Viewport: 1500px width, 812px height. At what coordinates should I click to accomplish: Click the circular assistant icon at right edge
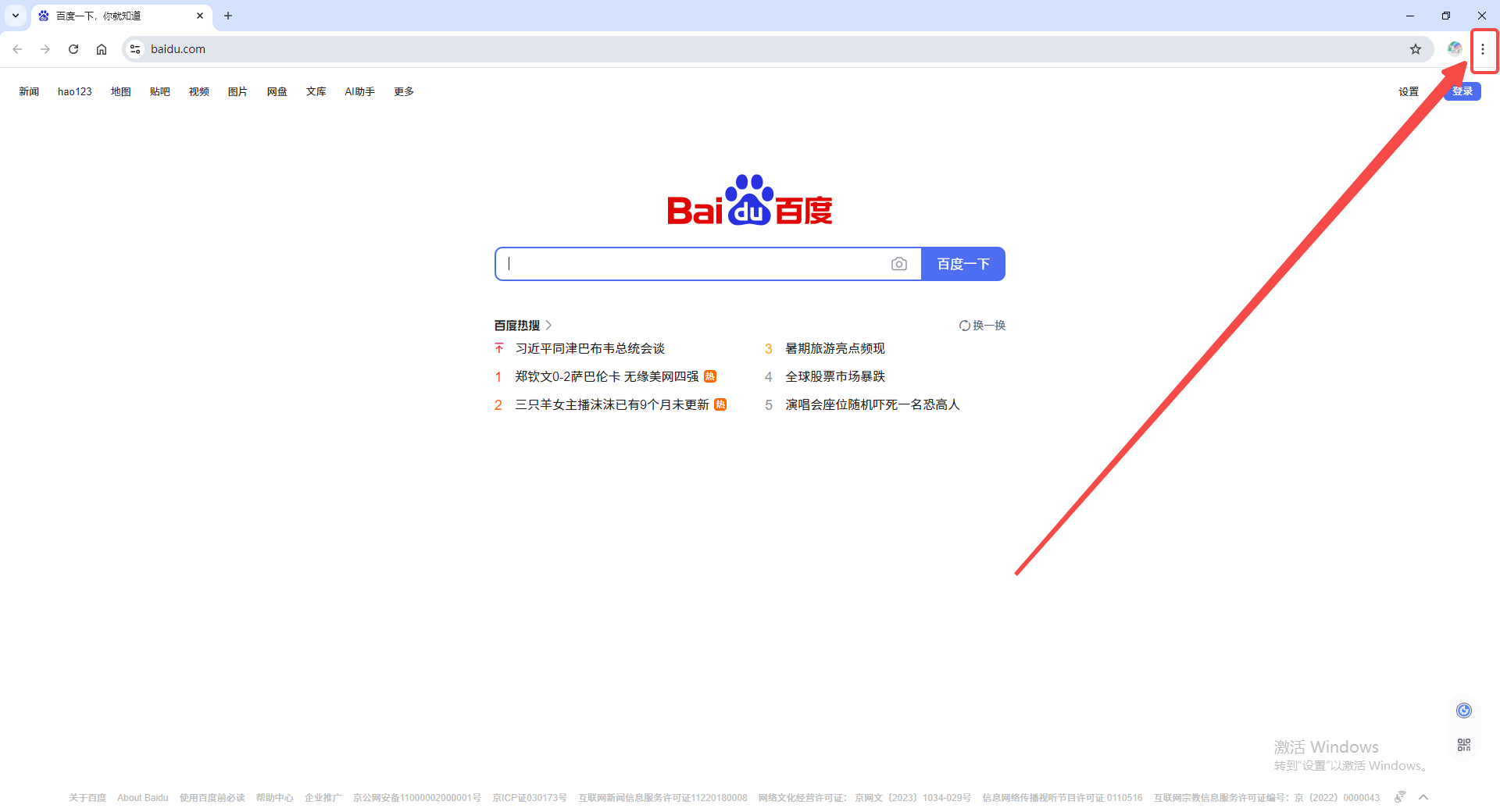(1464, 710)
